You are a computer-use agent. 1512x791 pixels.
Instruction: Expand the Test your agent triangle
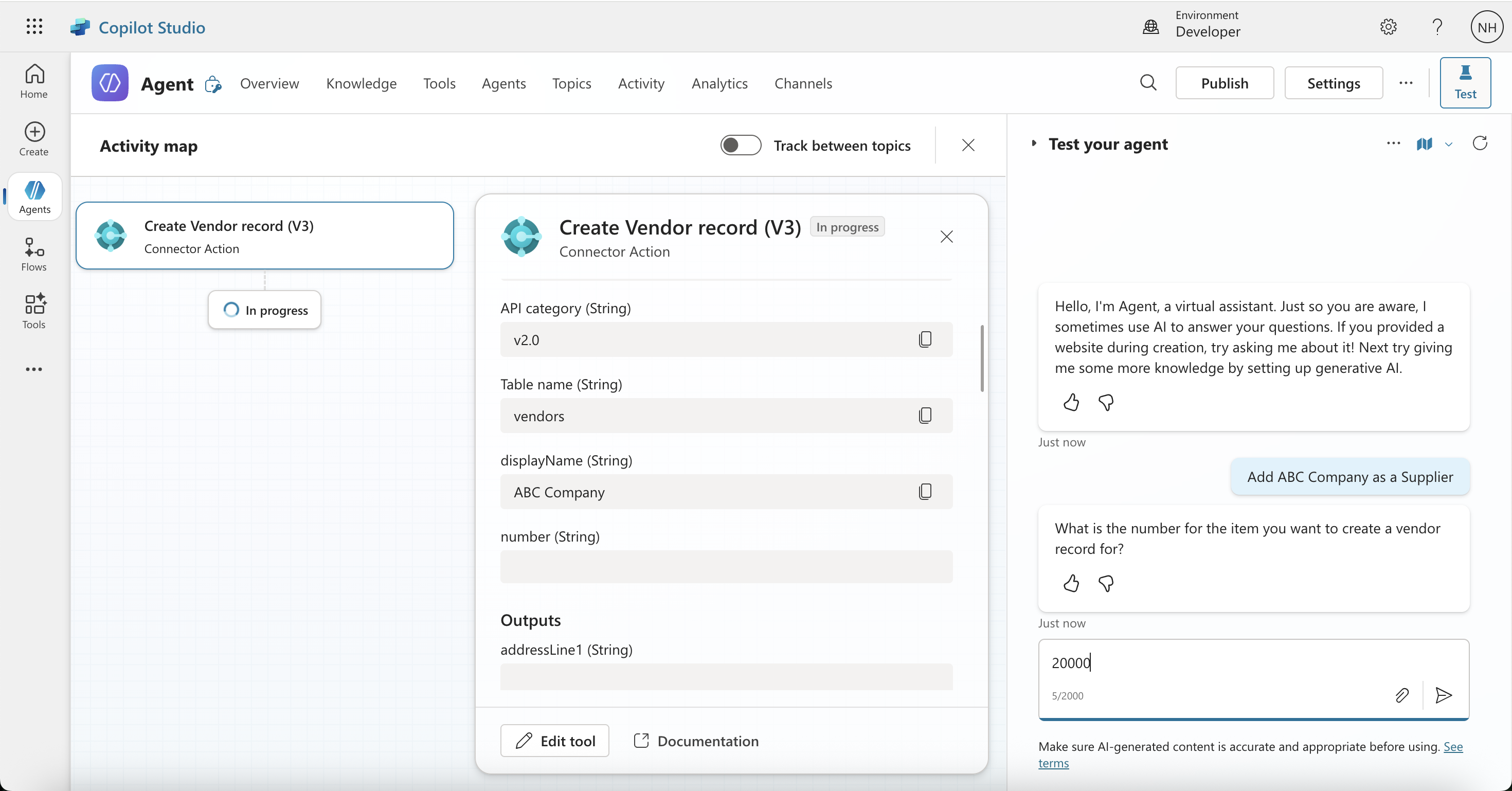[1034, 144]
